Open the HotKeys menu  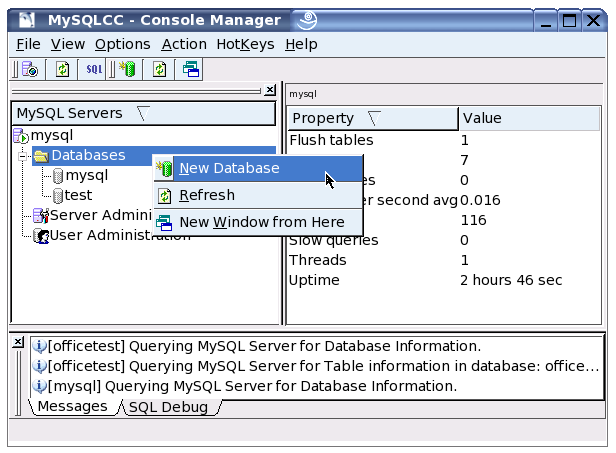(246, 44)
